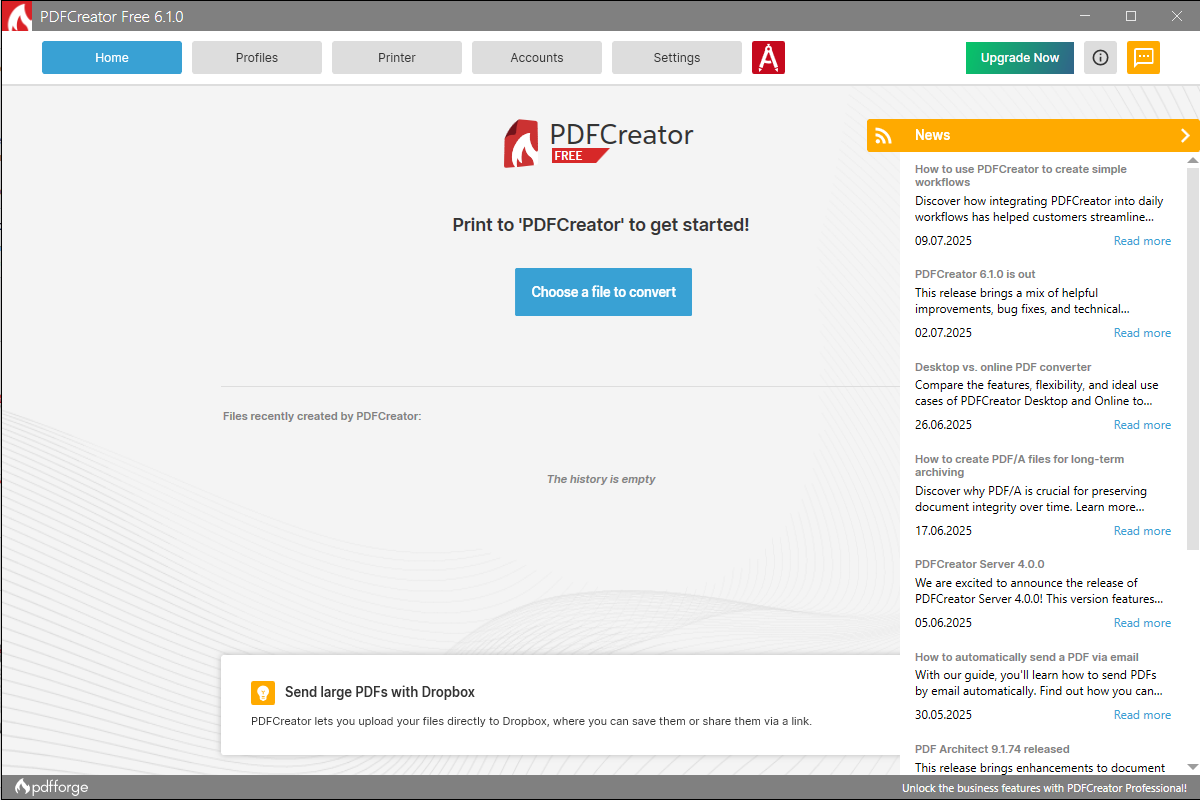The width and height of the screenshot is (1200, 800).
Task: Collapse the News panel with the chevron
Action: 1185,135
